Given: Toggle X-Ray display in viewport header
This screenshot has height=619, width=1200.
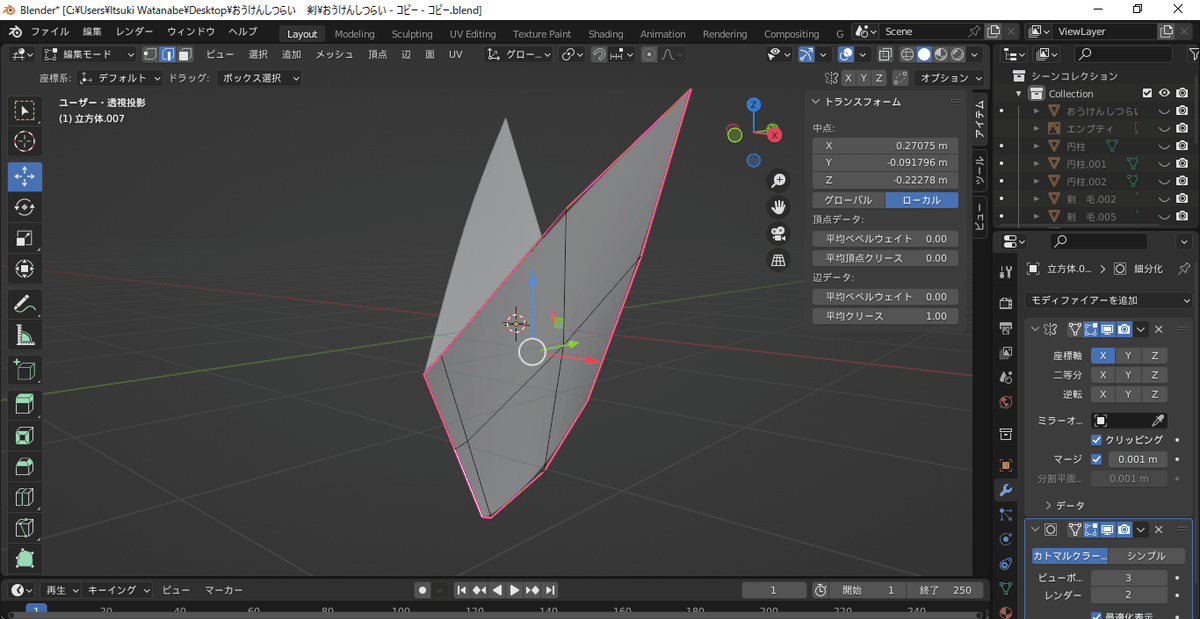Looking at the screenshot, I should click(x=886, y=55).
